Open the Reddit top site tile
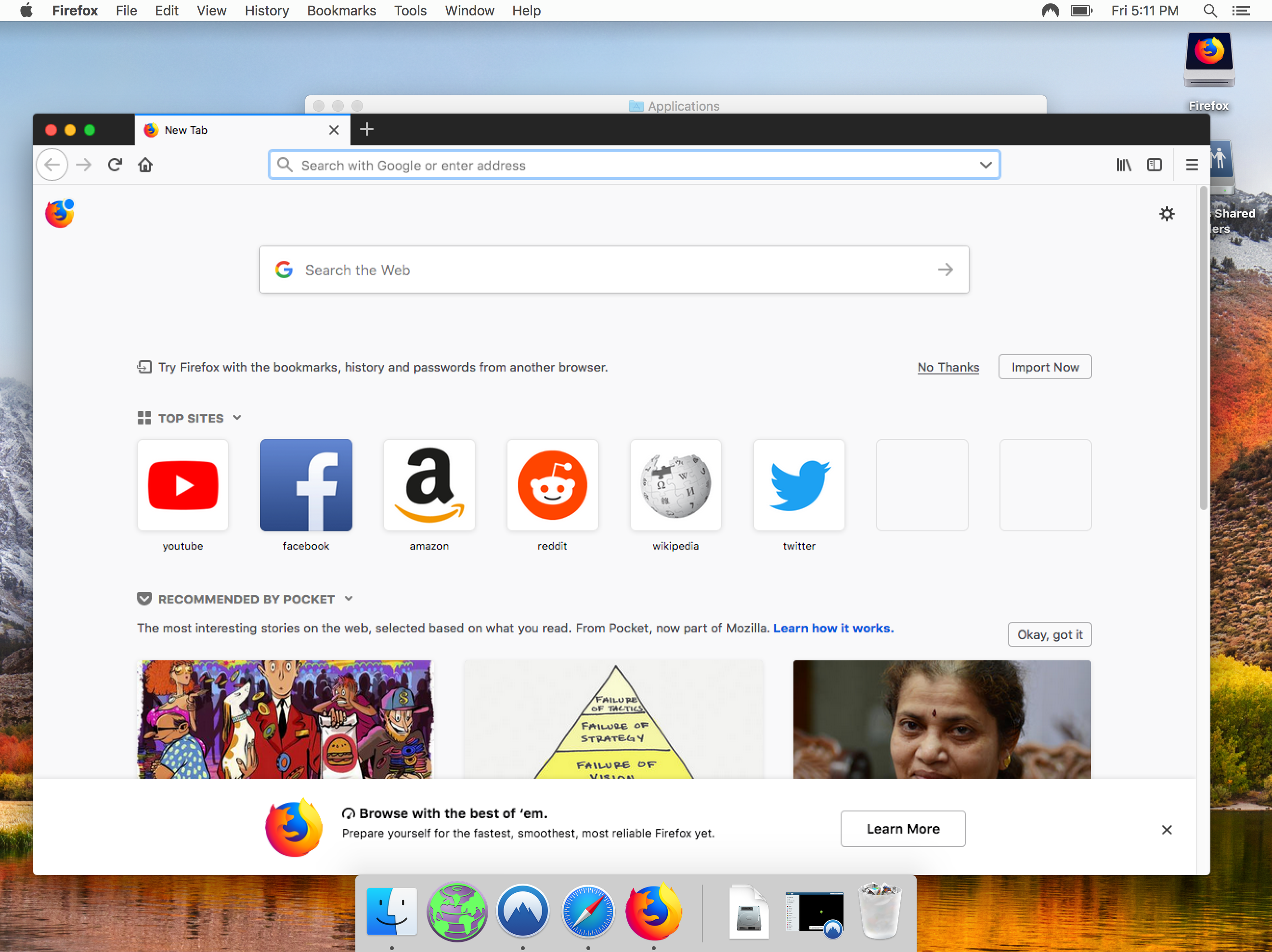Image resolution: width=1272 pixels, height=952 pixels. 553,485
